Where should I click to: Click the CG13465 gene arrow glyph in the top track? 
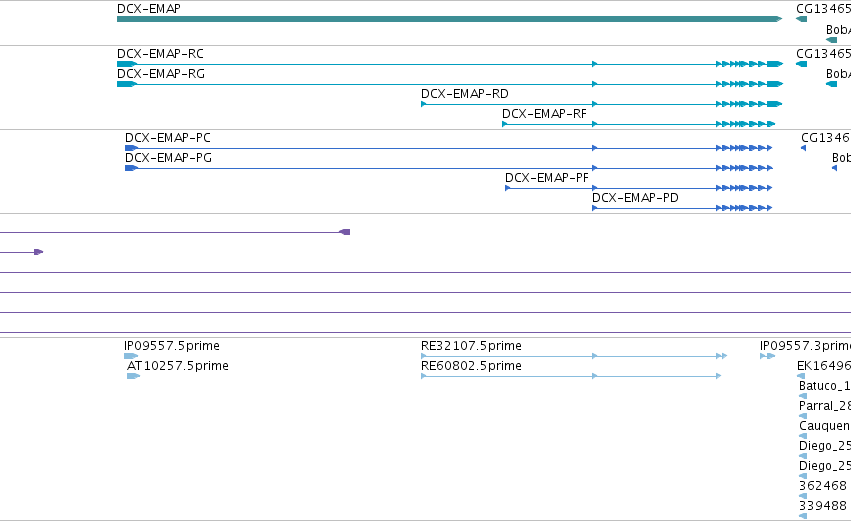[802, 19]
